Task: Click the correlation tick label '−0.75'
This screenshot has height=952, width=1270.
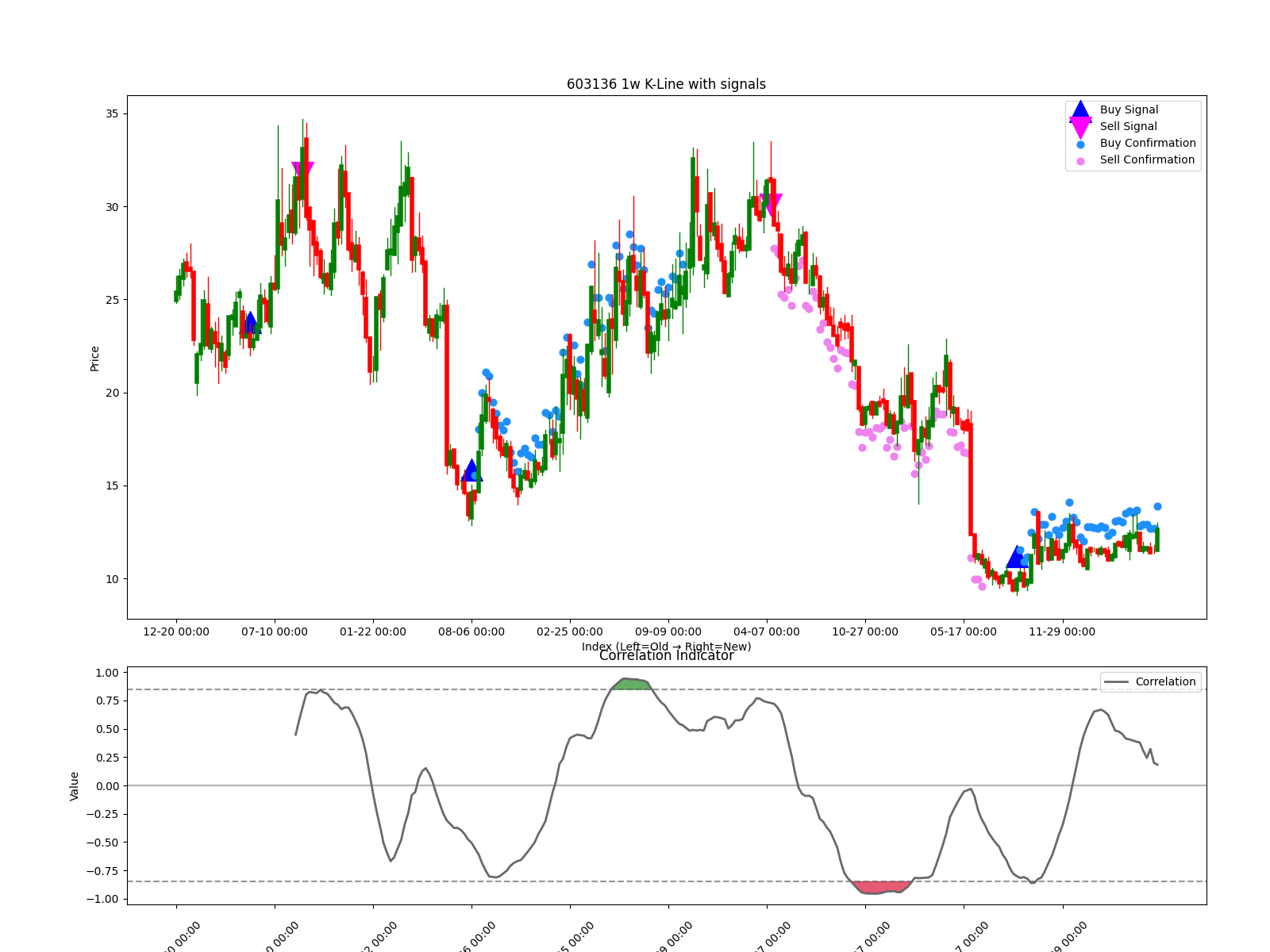Action: (102, 870)
